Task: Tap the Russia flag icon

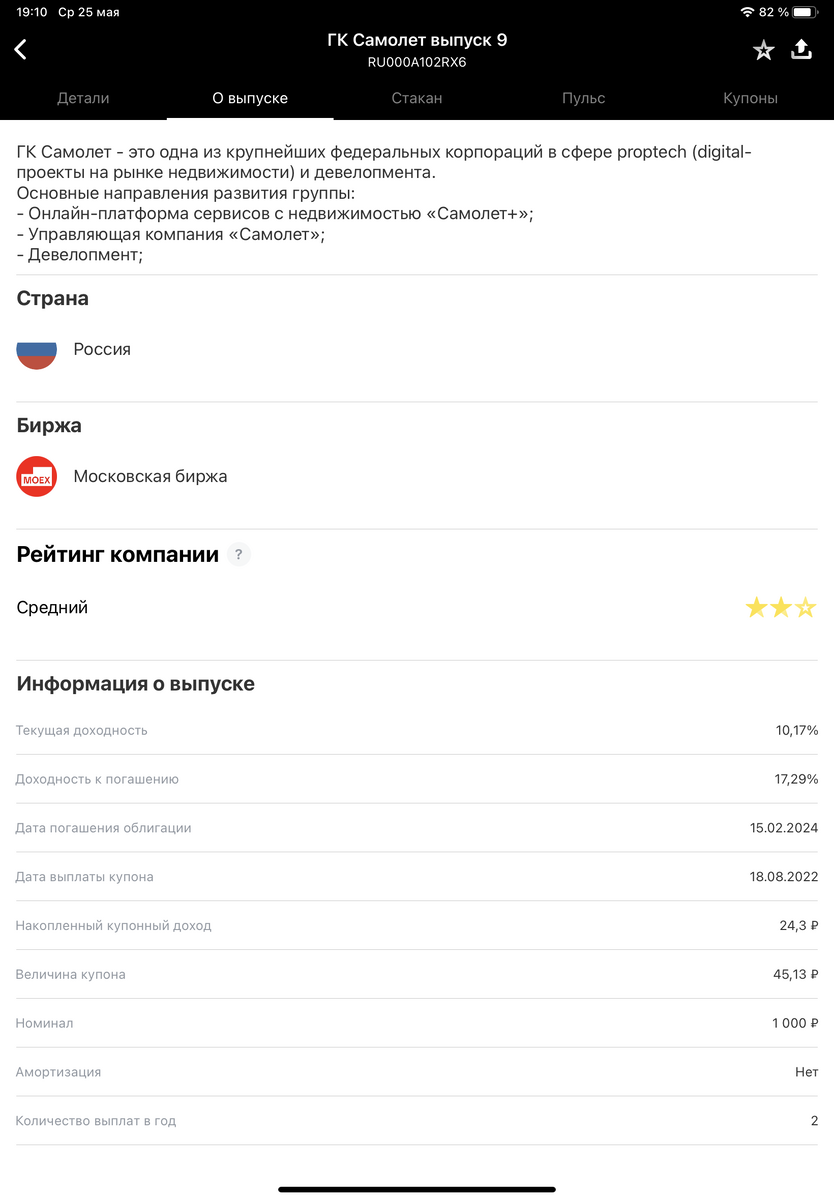Action: [36, 349]
